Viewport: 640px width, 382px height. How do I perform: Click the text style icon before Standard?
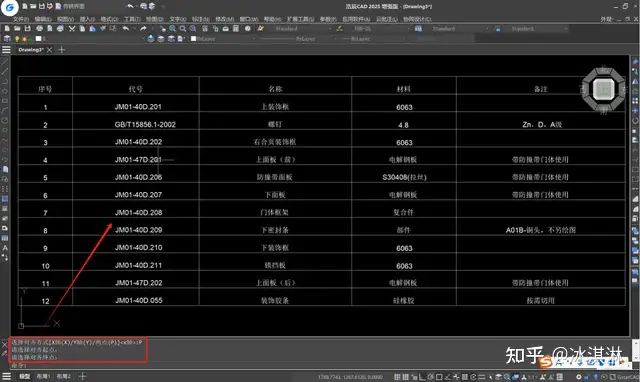click(260, 29)
